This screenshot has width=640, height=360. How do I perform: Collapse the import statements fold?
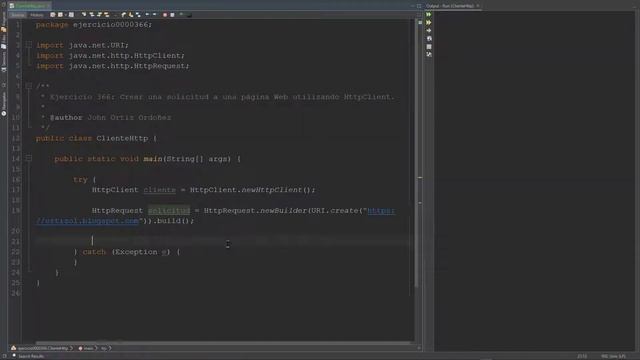29,45
